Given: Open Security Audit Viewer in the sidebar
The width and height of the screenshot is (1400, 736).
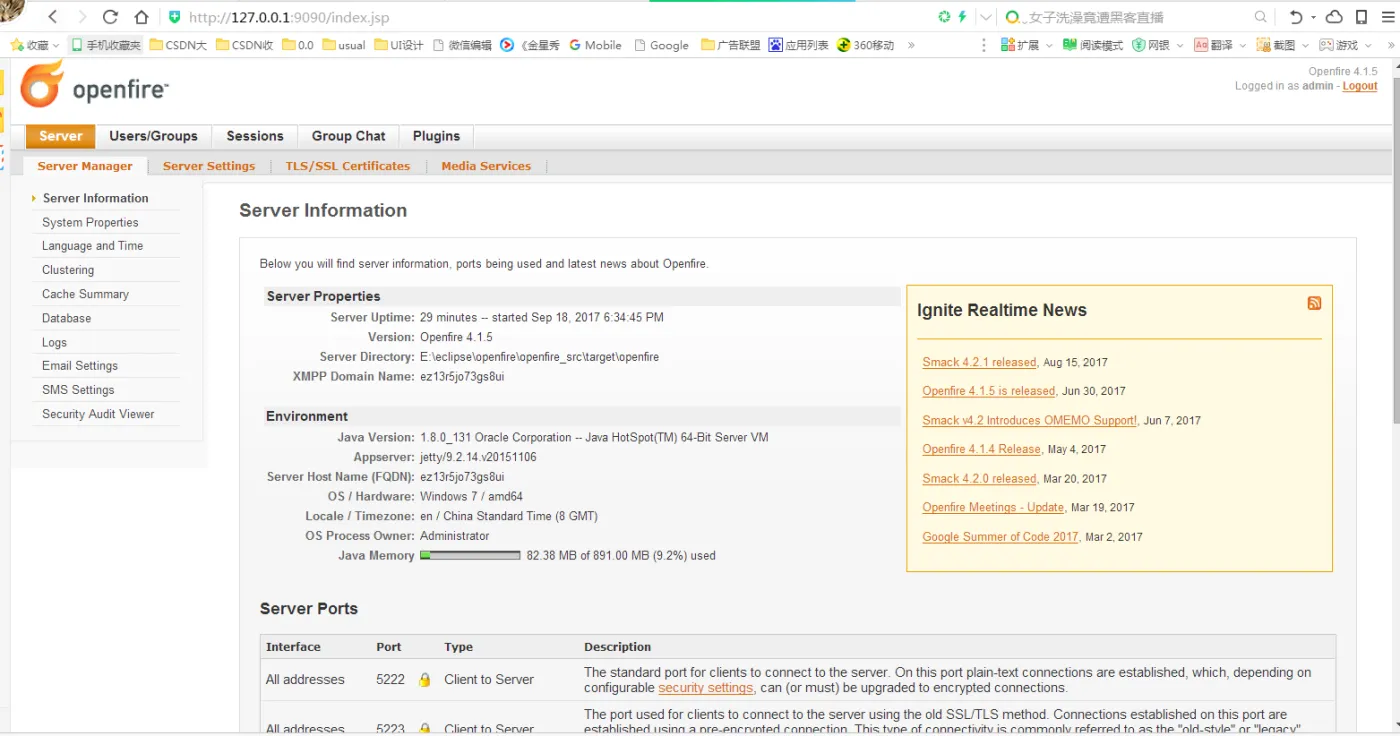Looking at the screenshot, I should click(98, 414).
